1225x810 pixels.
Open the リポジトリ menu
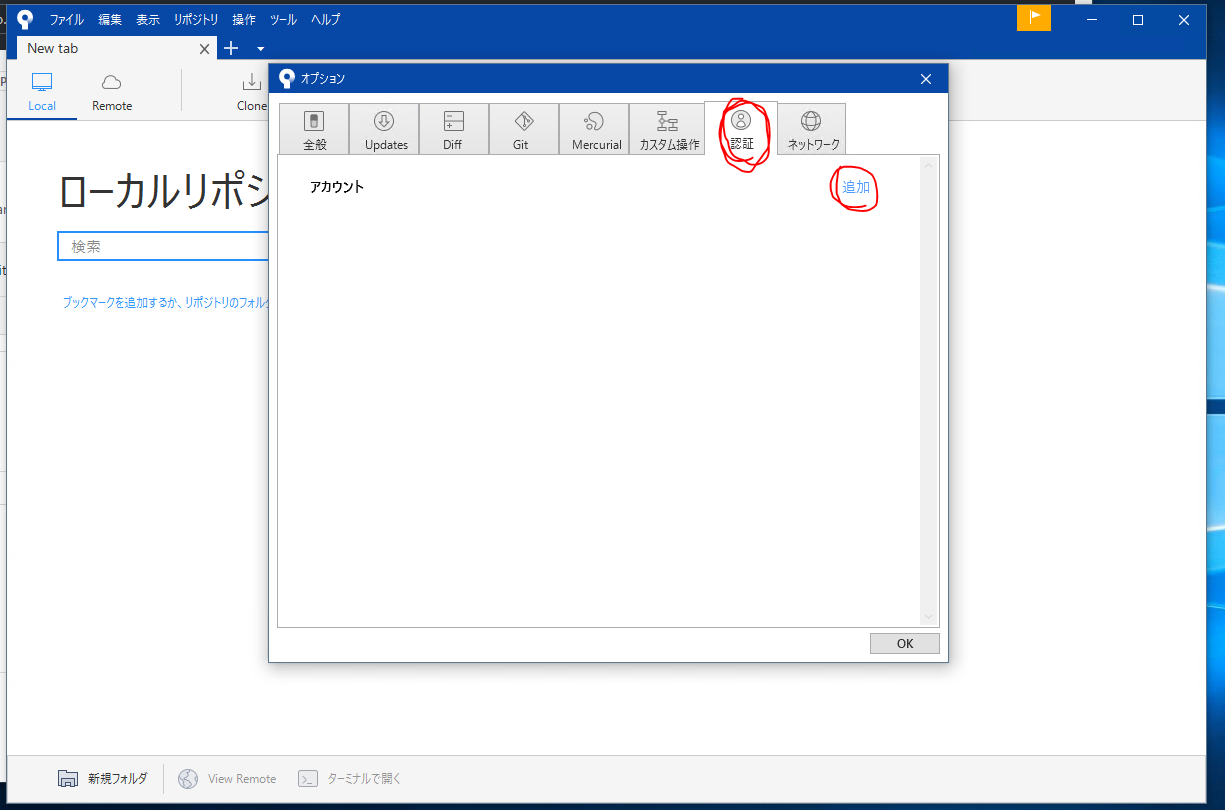(x=195, y=18)
